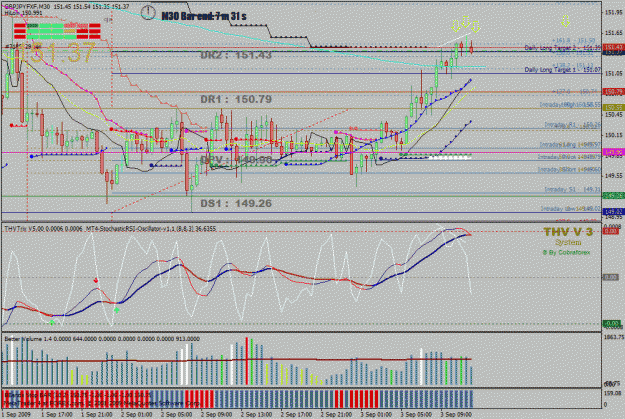The width and height of the screenshot is (625, 419).
Task: Click the blue 149.02 price tag on axis
Action: pos(613,211)
